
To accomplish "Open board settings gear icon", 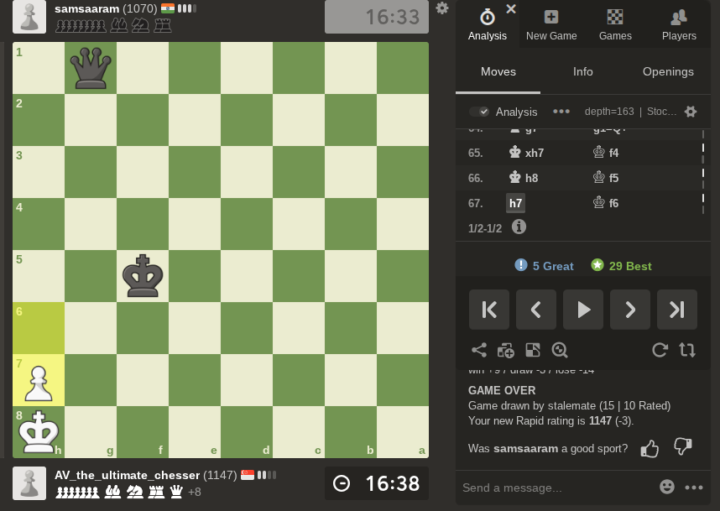I will (x=442, y=8).
